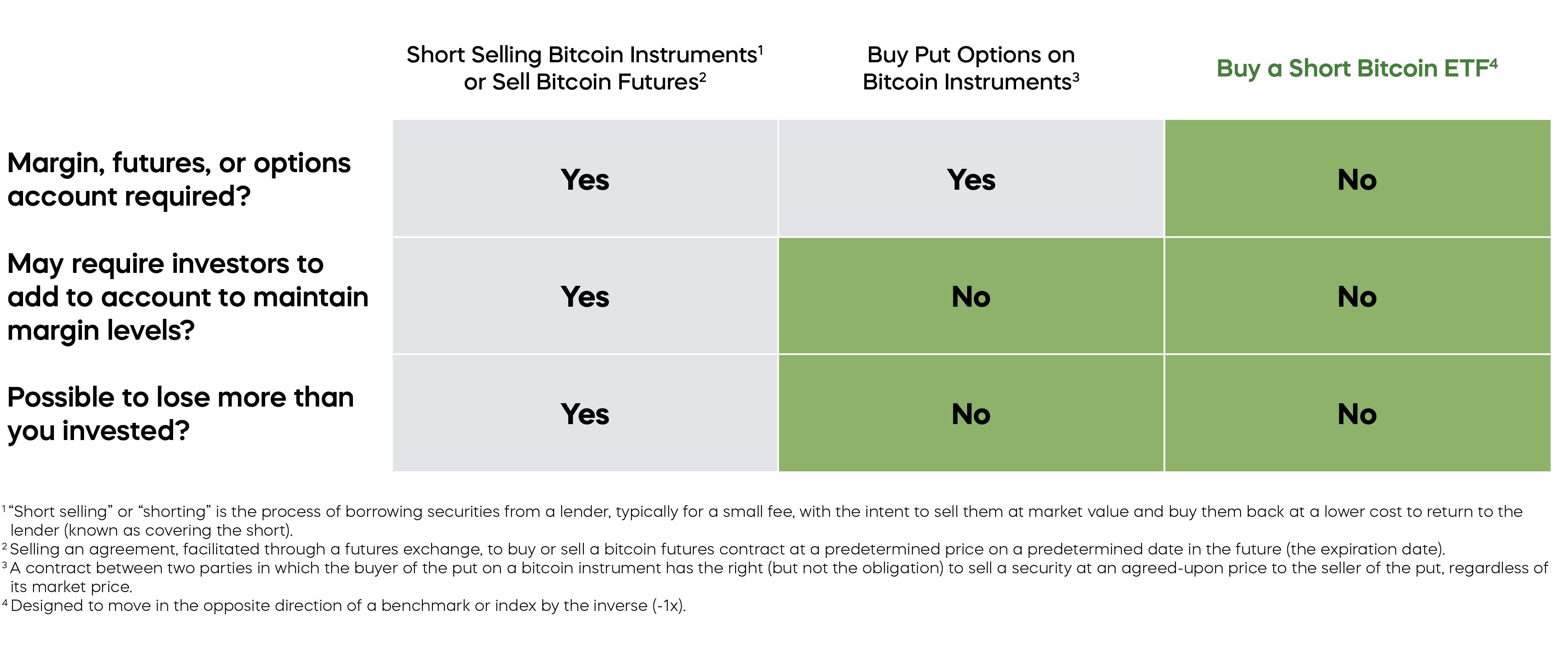Click 'No' for Short ETF lose more than invested
This screenshot has width=1568, height=651.
(x=1357, y=415)
